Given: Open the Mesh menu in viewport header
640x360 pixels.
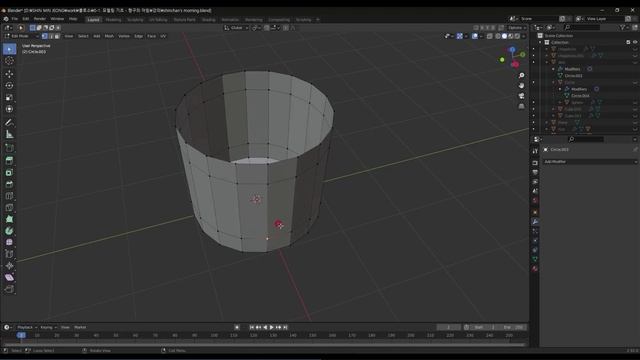Looking at the screenshot, I should click(x=109, y=36).
